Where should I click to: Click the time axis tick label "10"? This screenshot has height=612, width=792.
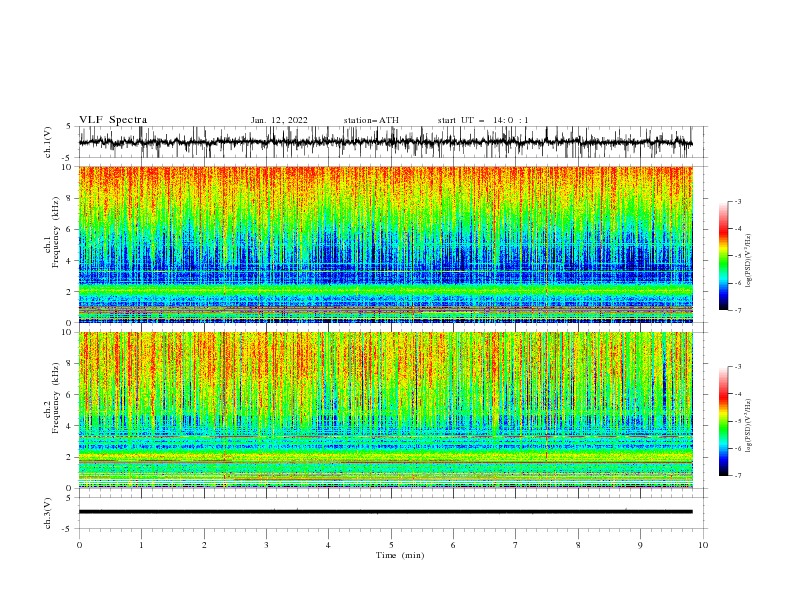[x=703, y=545]
